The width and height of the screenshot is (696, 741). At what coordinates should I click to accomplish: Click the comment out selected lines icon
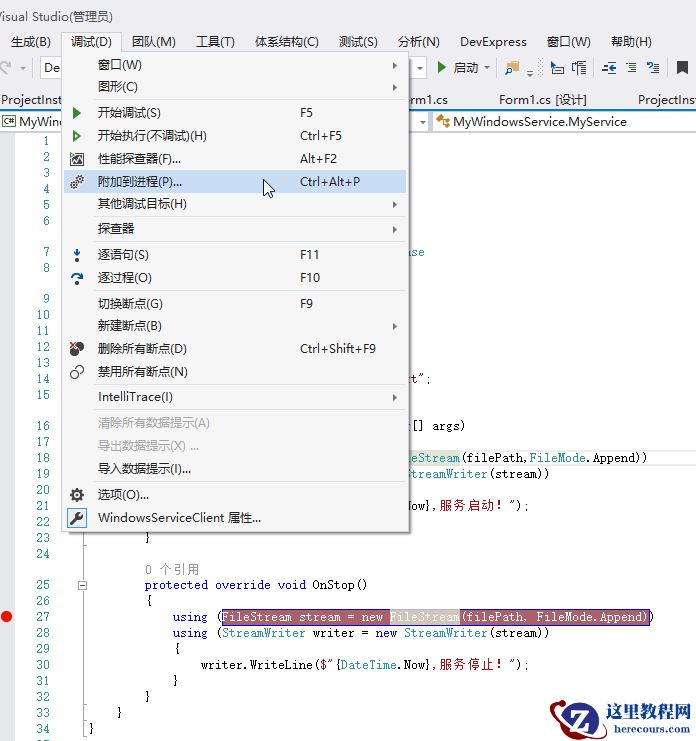tap(653, 68)
